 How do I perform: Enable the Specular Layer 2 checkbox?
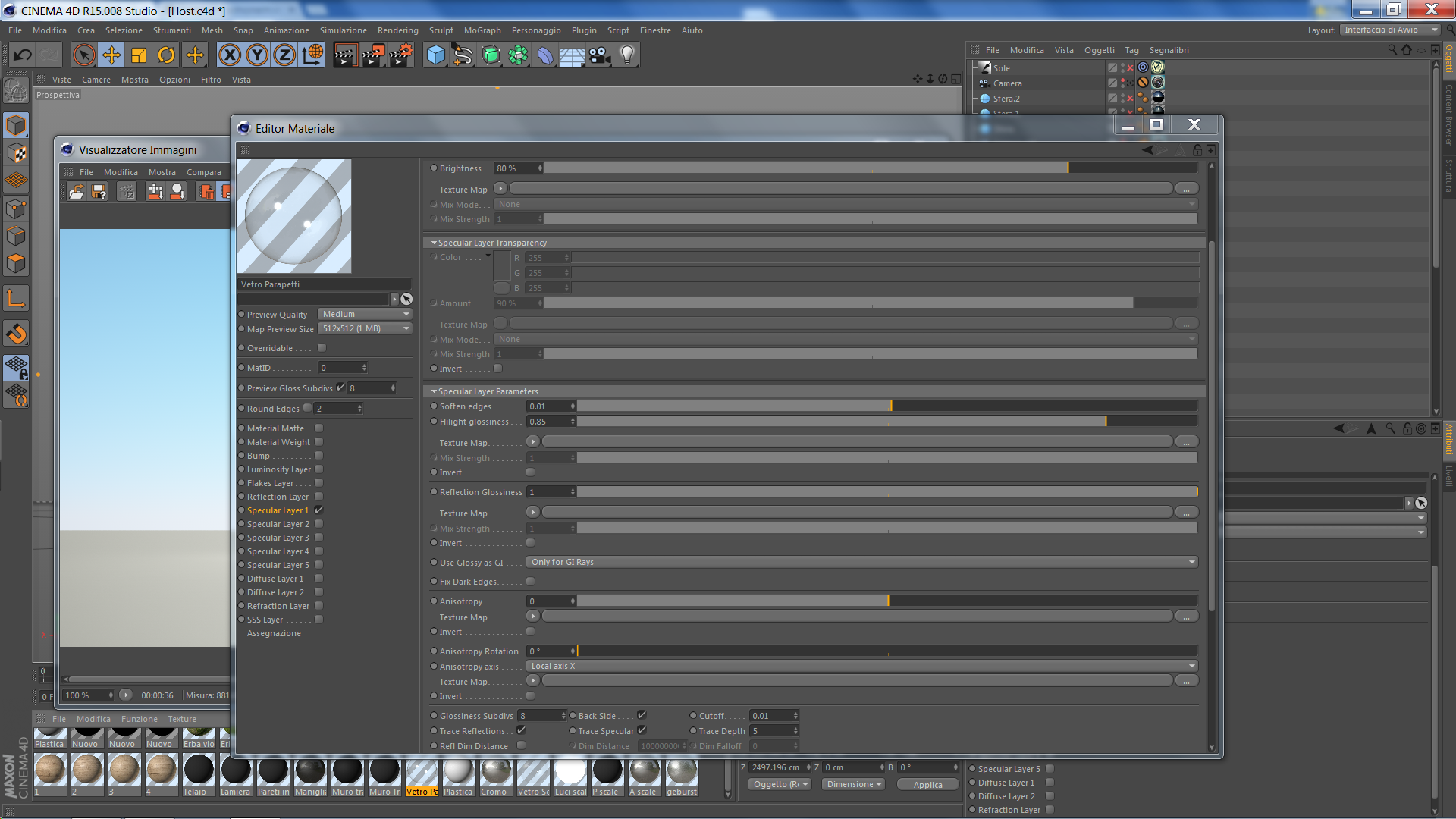point(319,524)
